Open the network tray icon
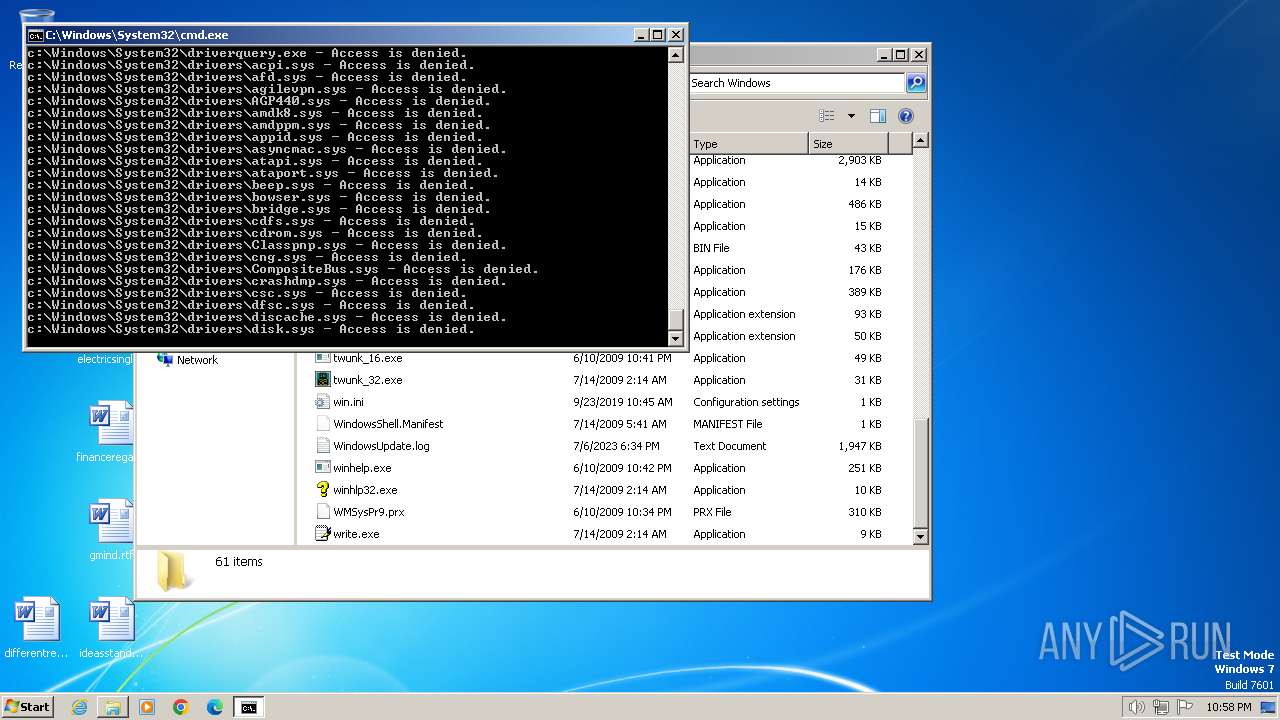This screenshot has width=1280, height=720. pos(1161,707)
